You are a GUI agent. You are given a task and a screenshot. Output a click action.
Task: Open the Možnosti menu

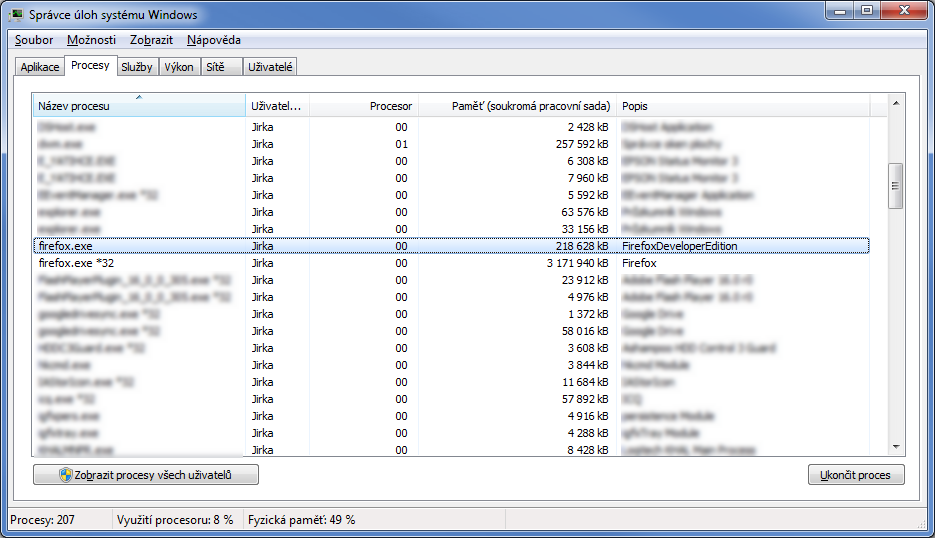pyautogui.click(x=91, y=40)
